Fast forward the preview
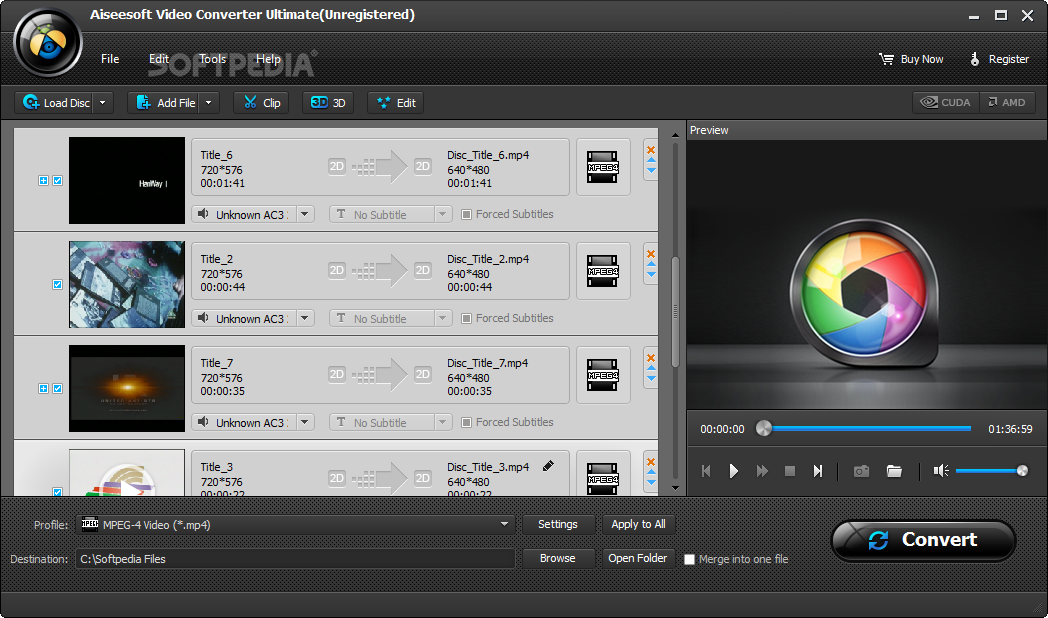 (x=762, y=471)
